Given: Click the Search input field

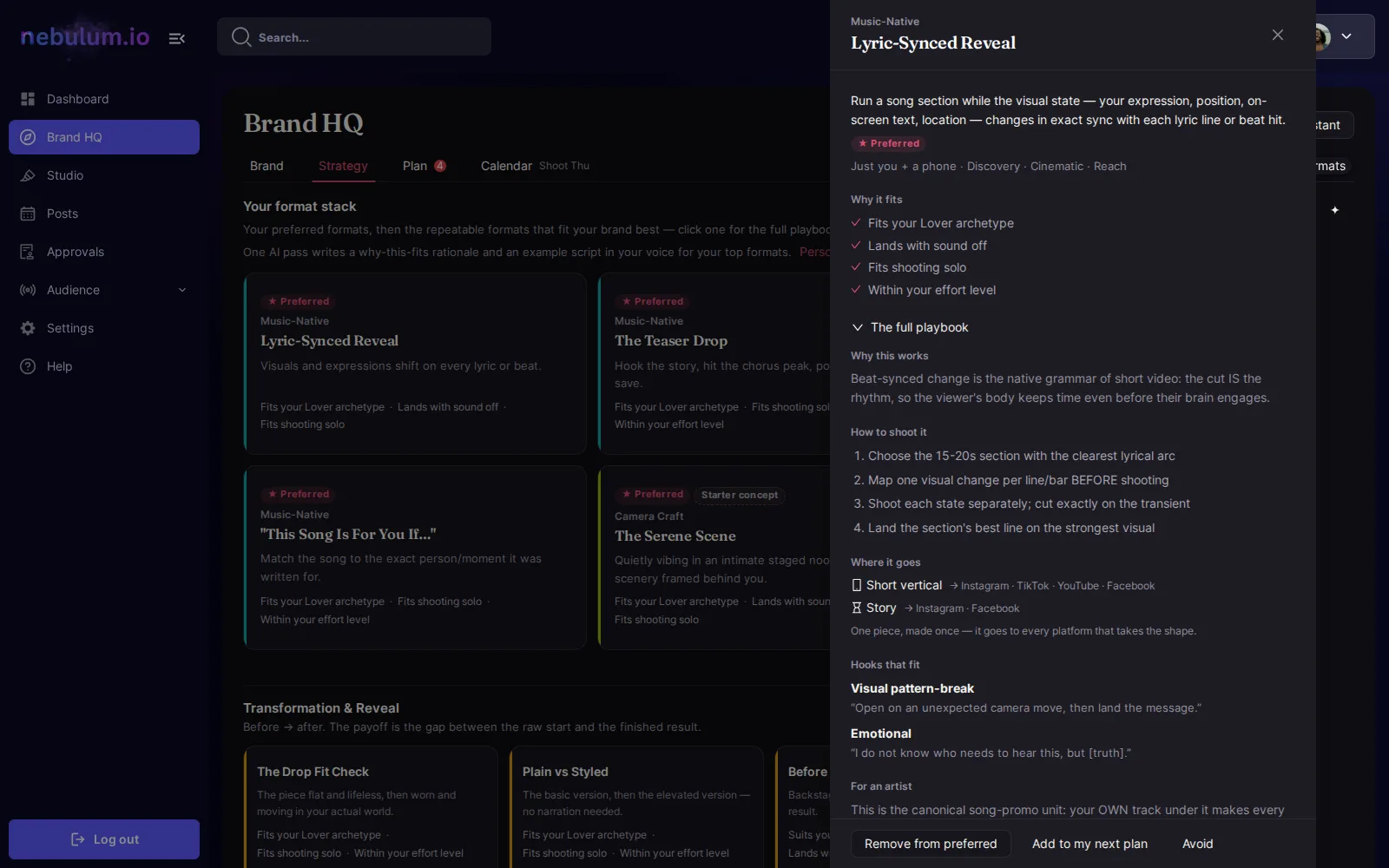Looking at the screenshot, I should click(x=354, y=37).
